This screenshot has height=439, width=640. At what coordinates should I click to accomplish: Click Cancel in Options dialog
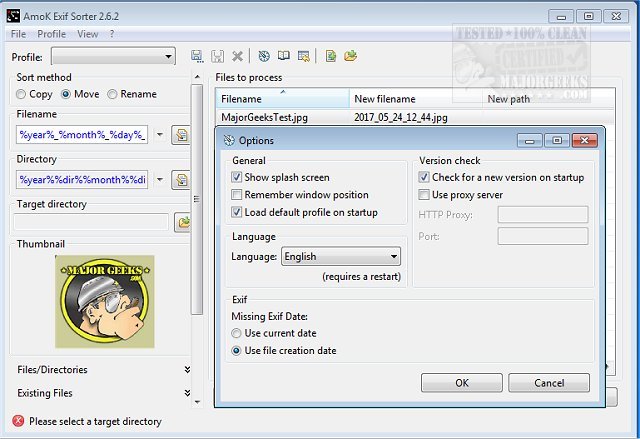pos(549,383)
